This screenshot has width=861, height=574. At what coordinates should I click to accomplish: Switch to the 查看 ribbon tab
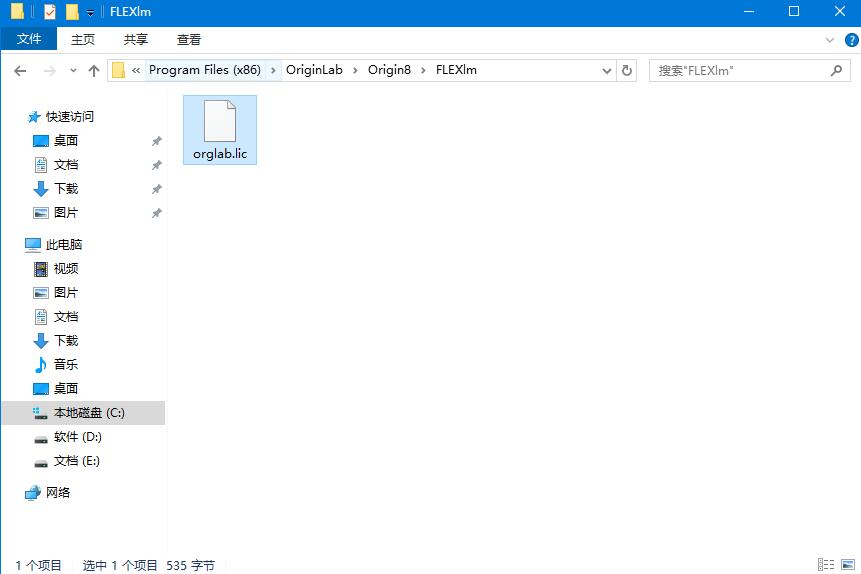coord(189,40)
